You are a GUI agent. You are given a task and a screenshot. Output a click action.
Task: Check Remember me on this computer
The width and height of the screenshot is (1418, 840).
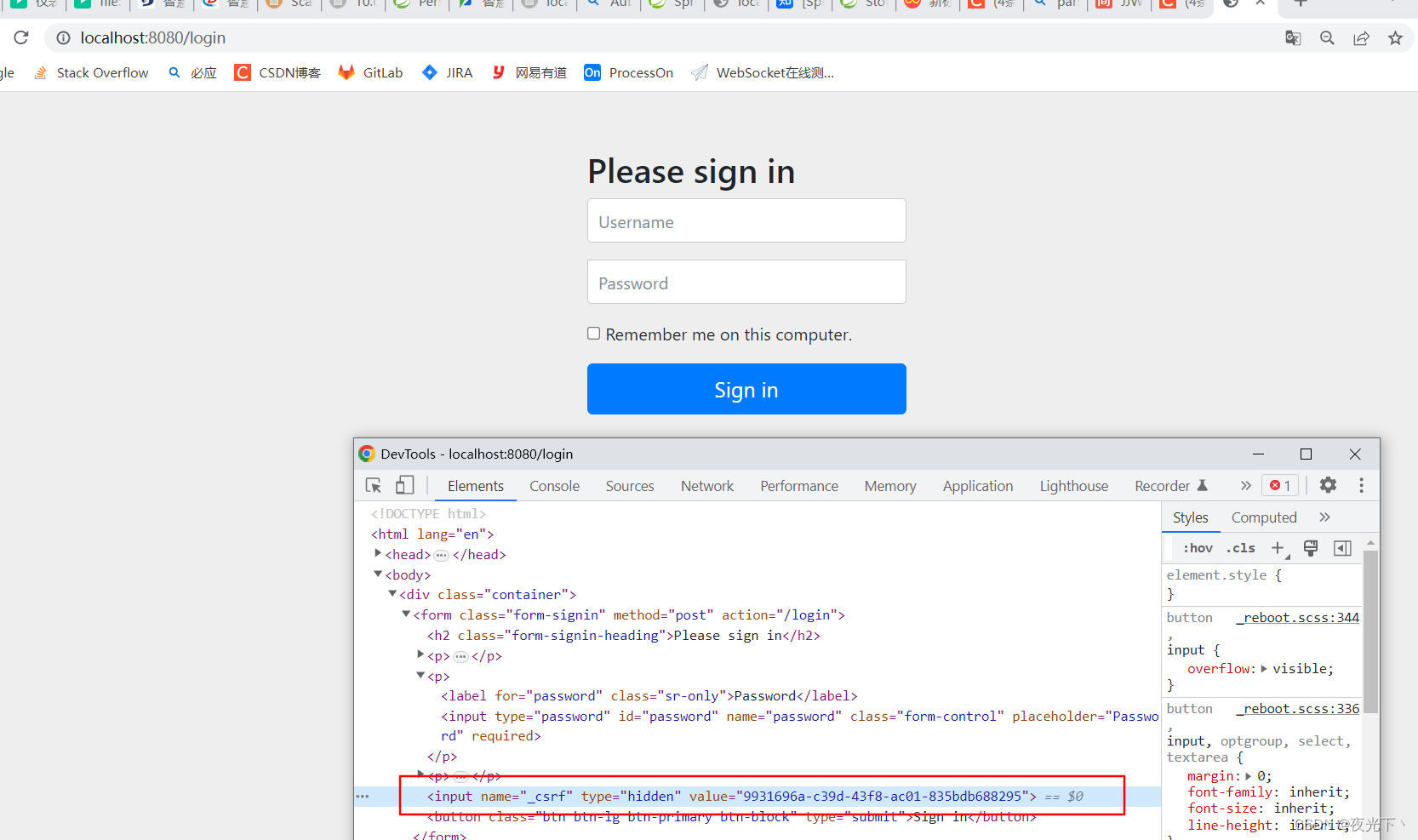coord(593,333)
